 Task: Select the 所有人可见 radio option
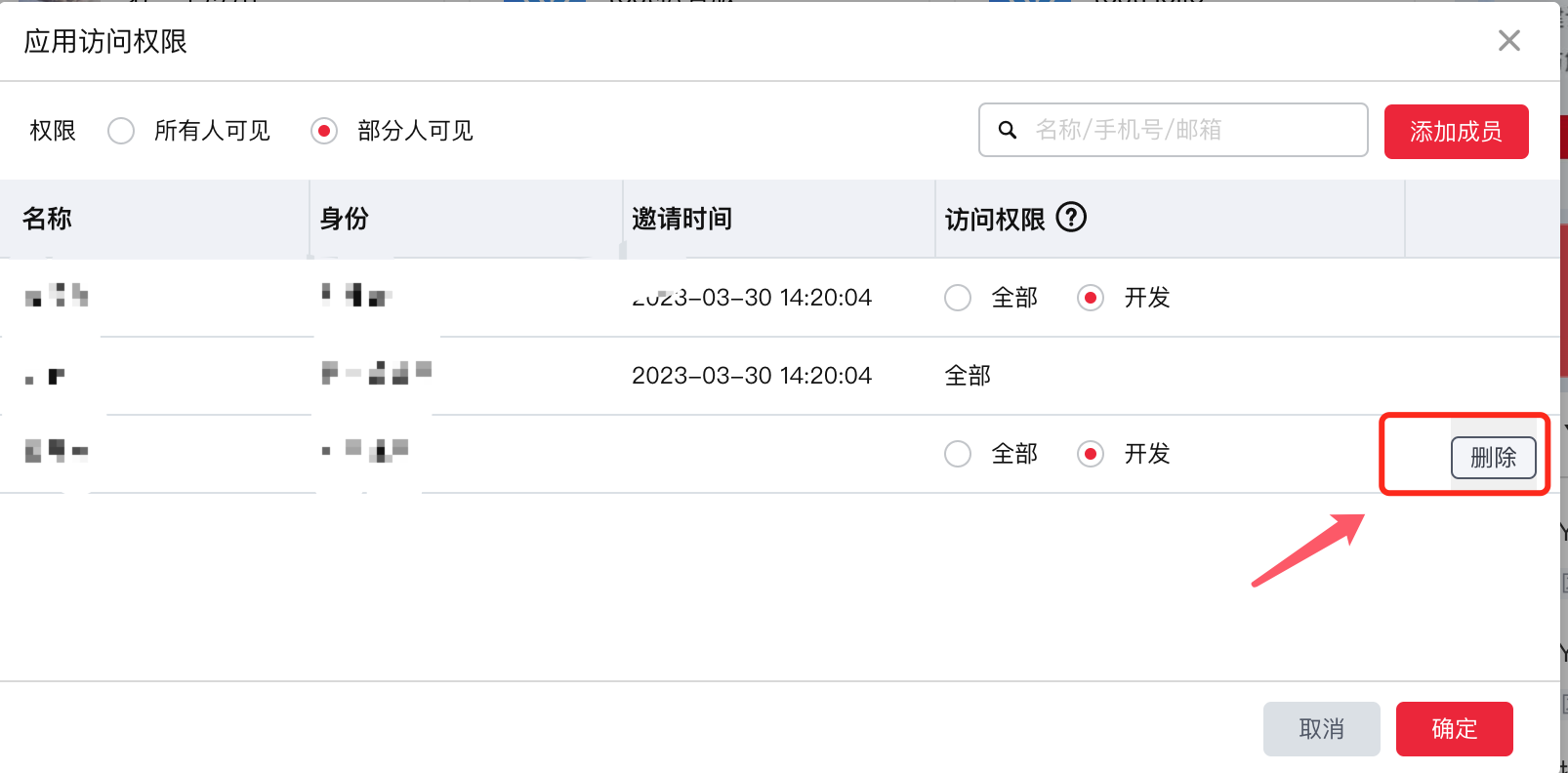point(122,131)
